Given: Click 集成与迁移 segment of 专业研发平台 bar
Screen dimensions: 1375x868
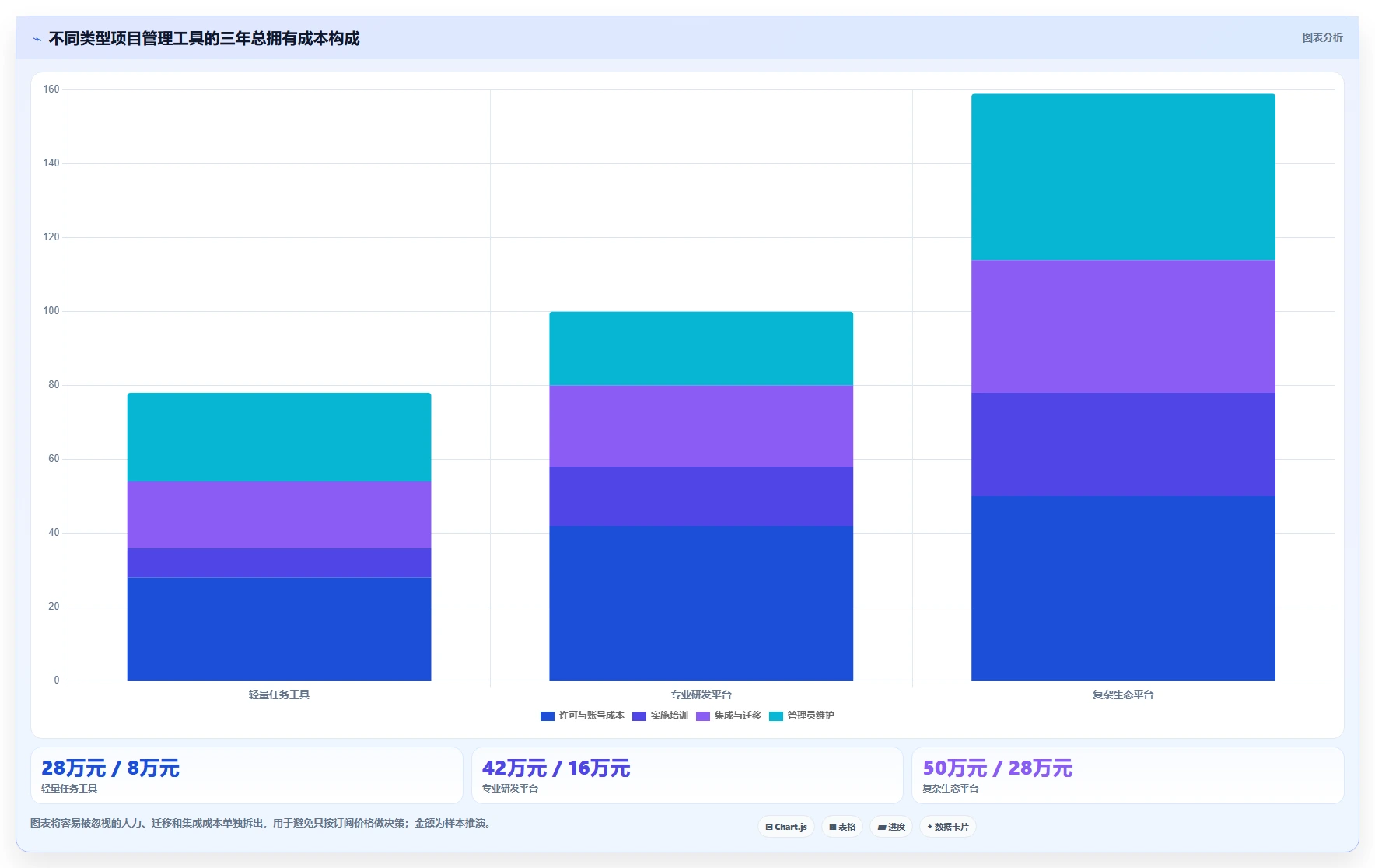Looking at the screenshot, I should coord(701,426).
